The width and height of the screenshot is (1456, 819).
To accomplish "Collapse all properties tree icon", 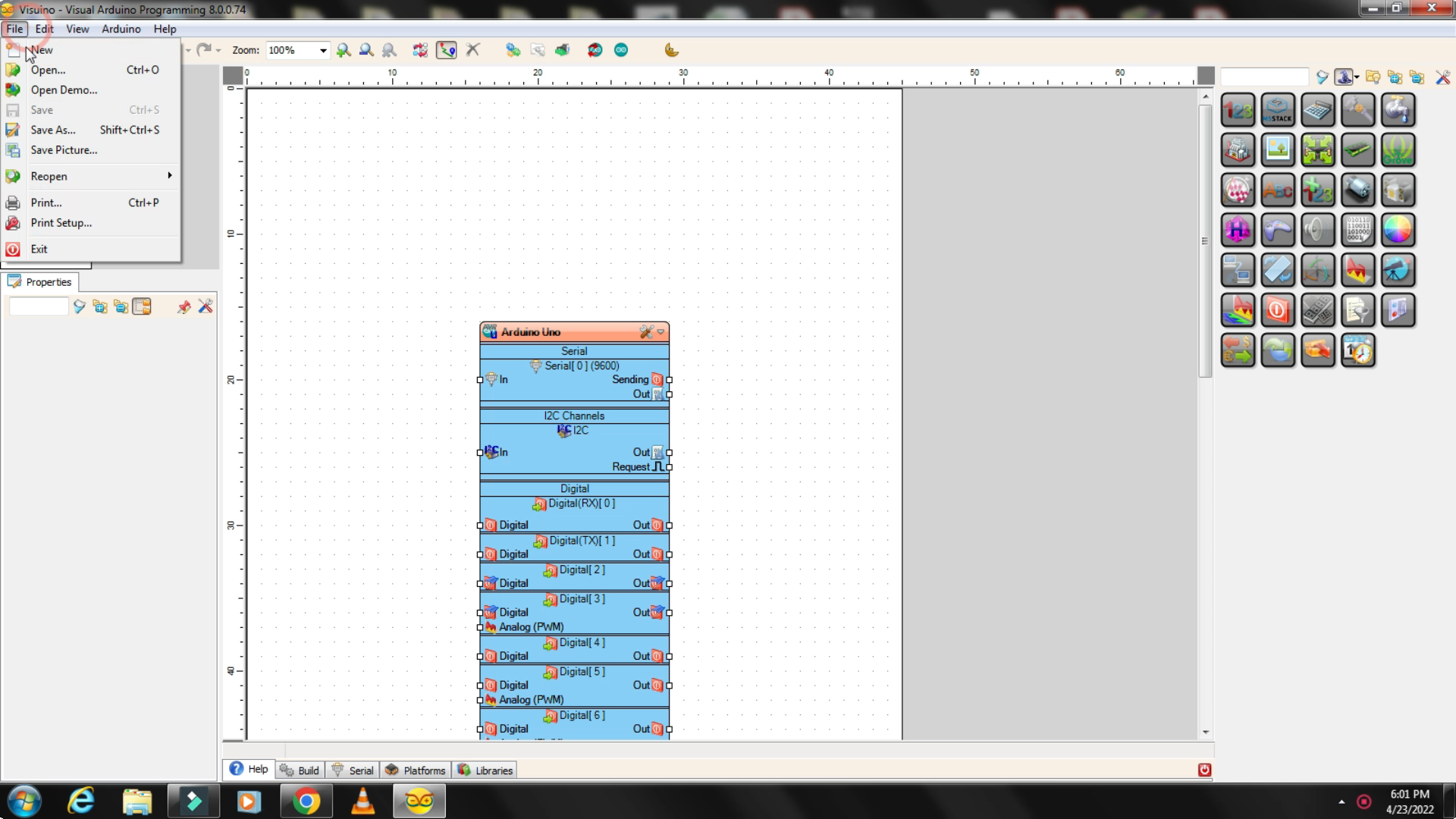I will [x=121, y=306].
